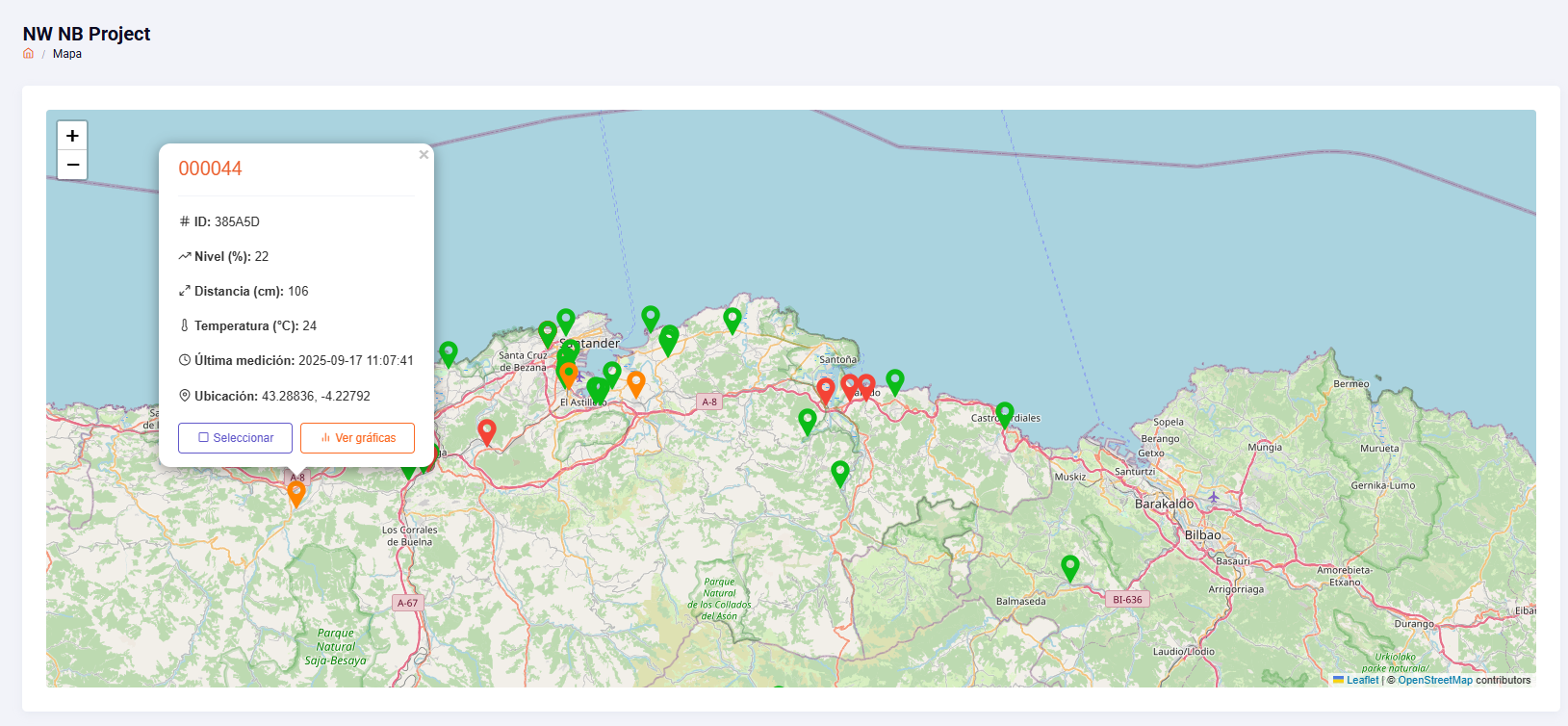Click the Bermeo map label

pyautogui.click(x=1351, y=384)
